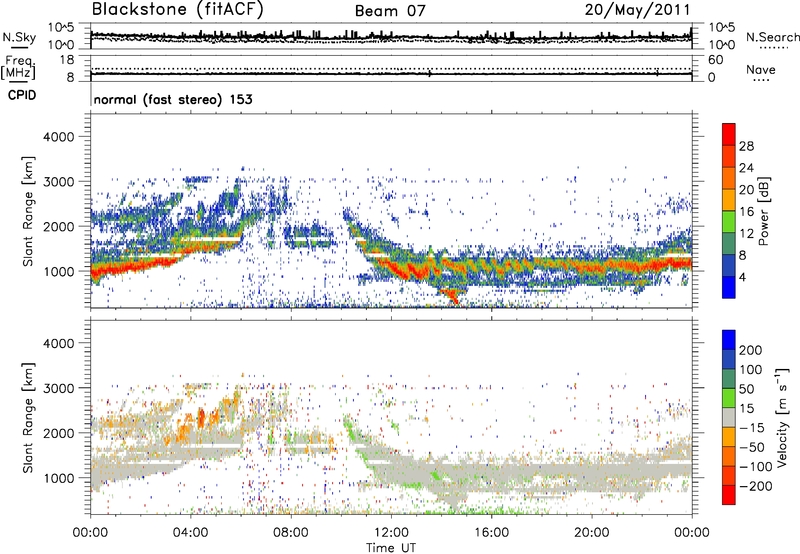
Task: Click the Velocity [m s-1] colorbar label
Action: pyautogui.click(x=781, y=417)
